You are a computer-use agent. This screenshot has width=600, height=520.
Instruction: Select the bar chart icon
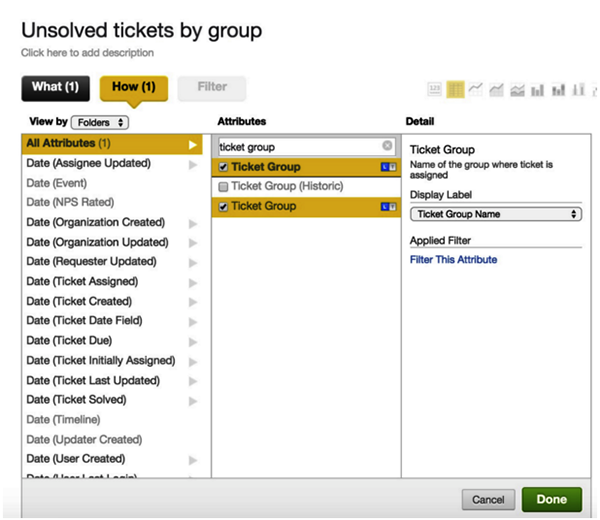pos(537,90)
